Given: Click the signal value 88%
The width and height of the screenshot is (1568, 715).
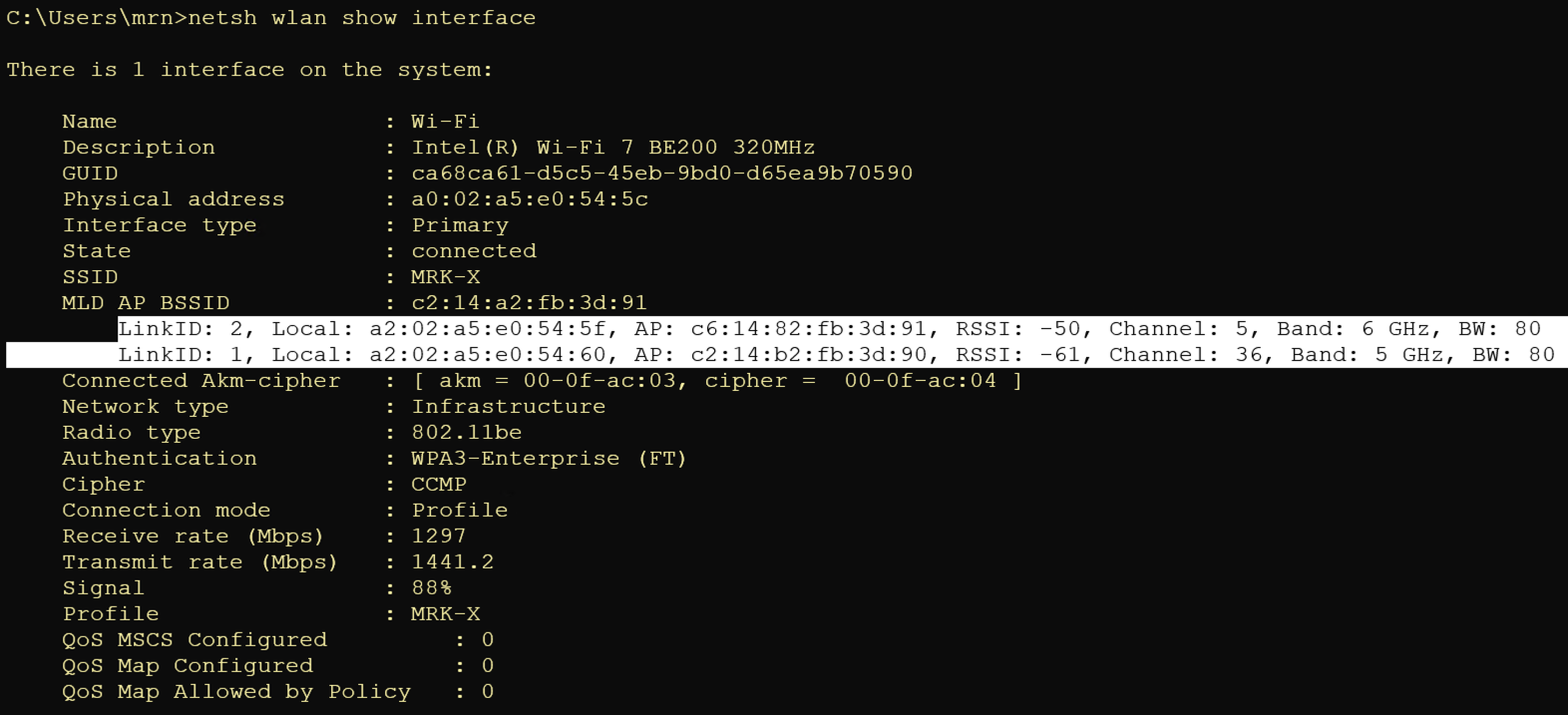Looking at the screenshot, I should (x=431, y=588).
